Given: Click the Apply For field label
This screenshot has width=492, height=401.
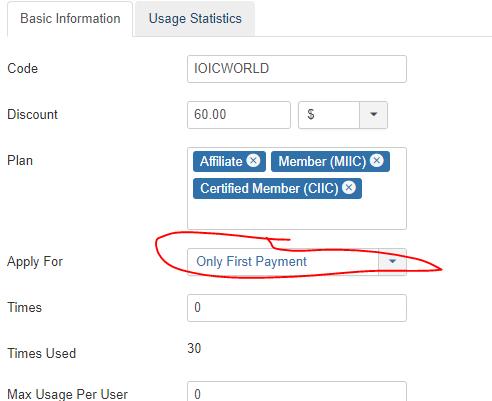Looking at the screenshot, I should click(x=35, y=262).
